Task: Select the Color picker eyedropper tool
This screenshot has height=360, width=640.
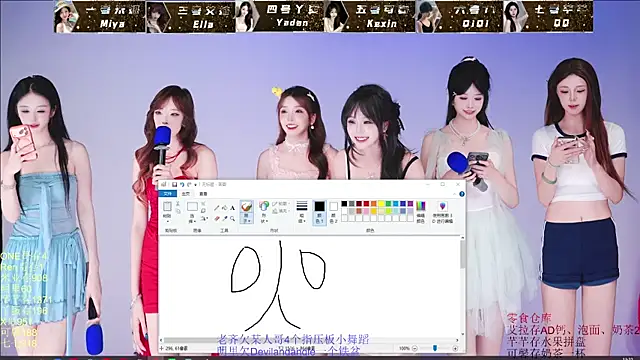Action: [224, 219]
